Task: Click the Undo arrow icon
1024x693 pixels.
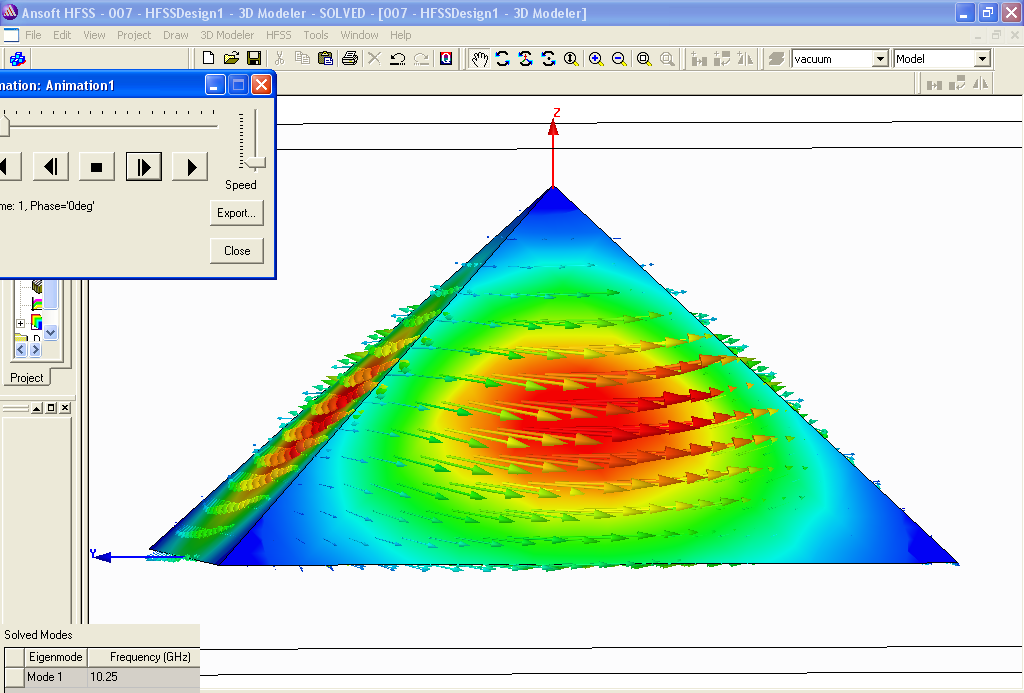Action: pos(398,59)
